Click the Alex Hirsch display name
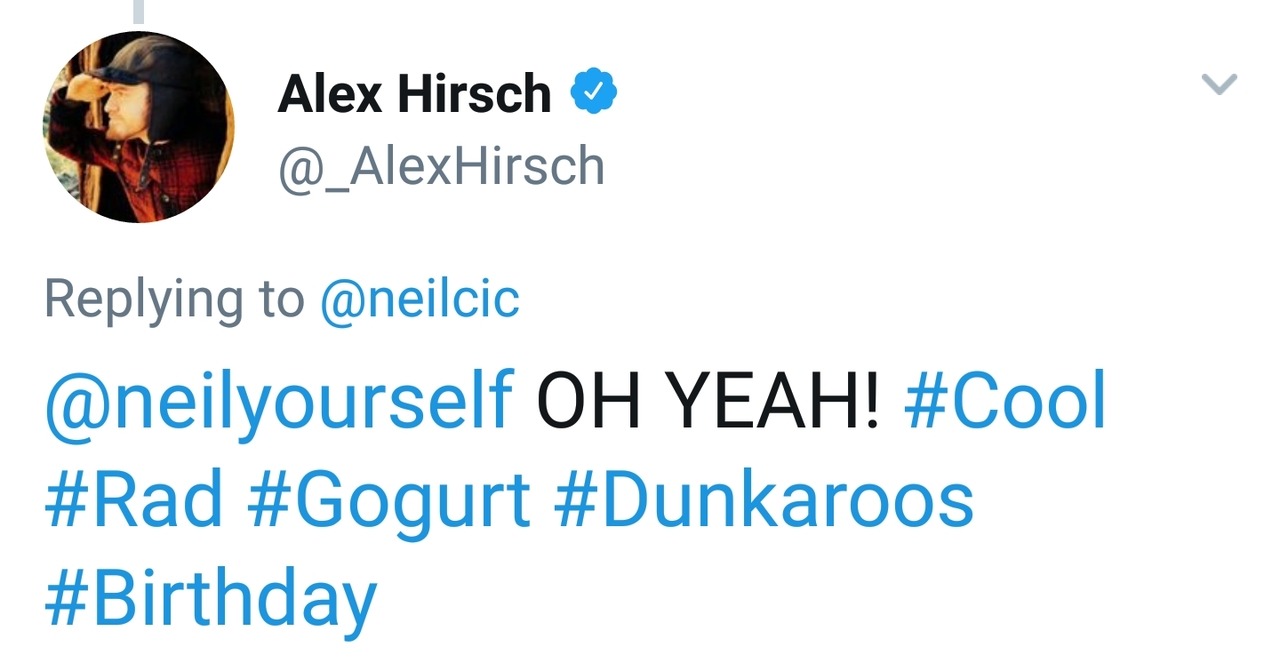 [x=414, y=95]
